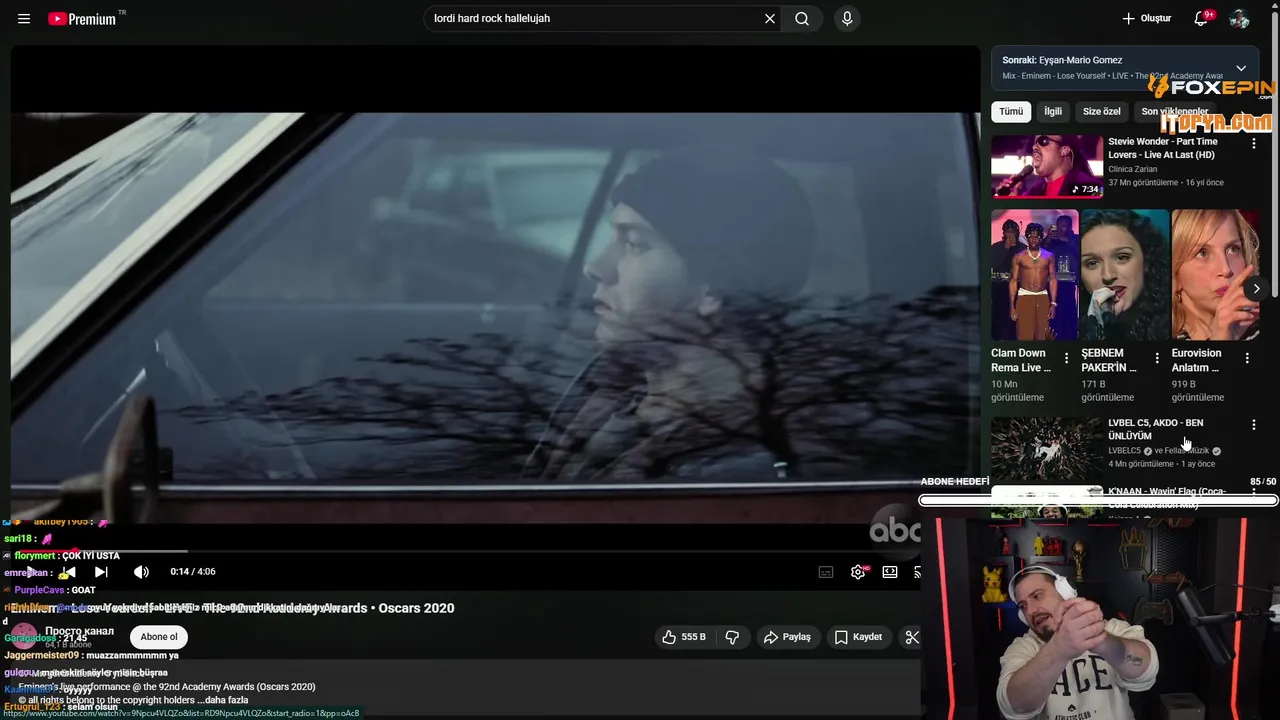Screen dimensions: 1280x720
Task: Toggle subtitles/closed captions in the player
Action: coord(826,572)
